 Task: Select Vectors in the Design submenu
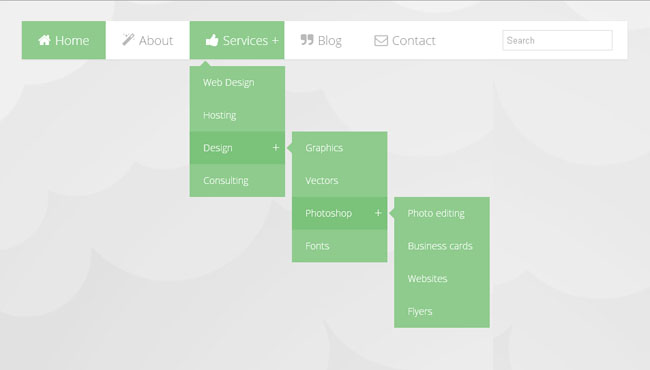340,181
